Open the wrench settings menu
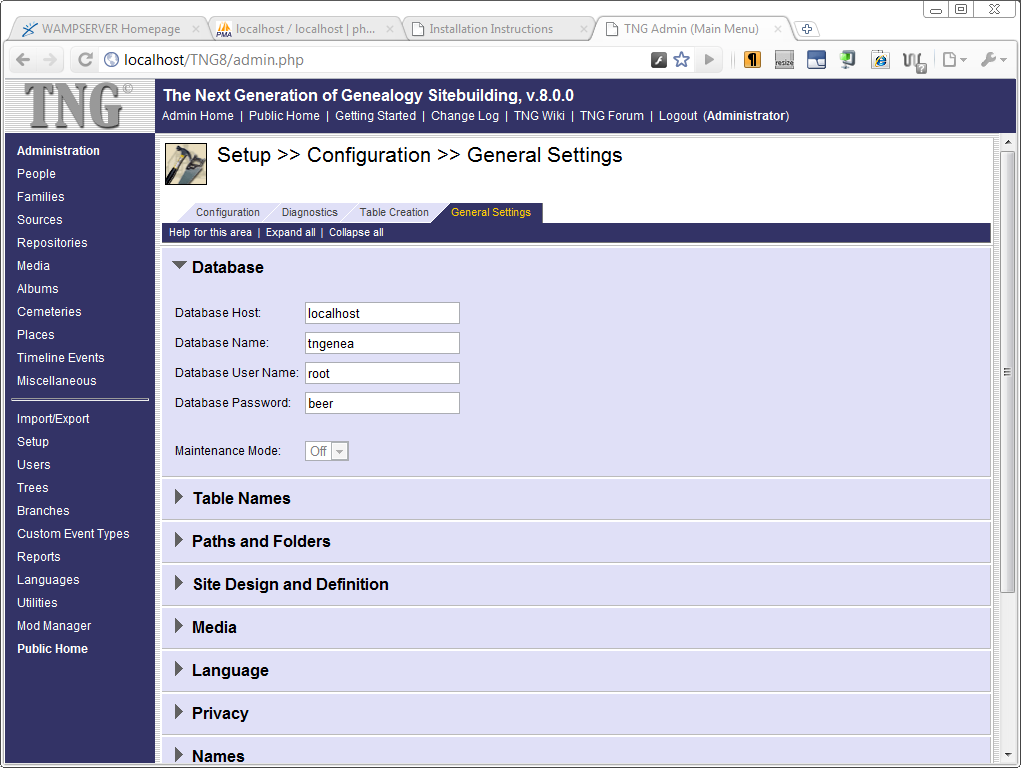1021x768 pixels. (x=994, y=60)
